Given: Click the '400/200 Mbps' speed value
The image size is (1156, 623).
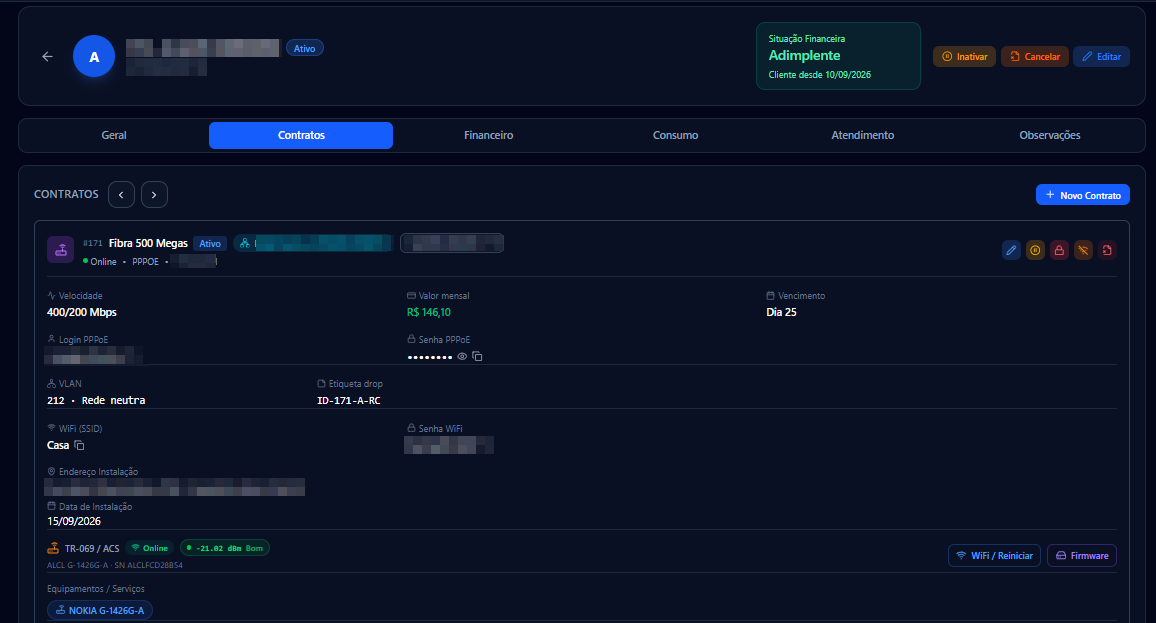Looking at the screenshot, I should click(x=82, y=312).
